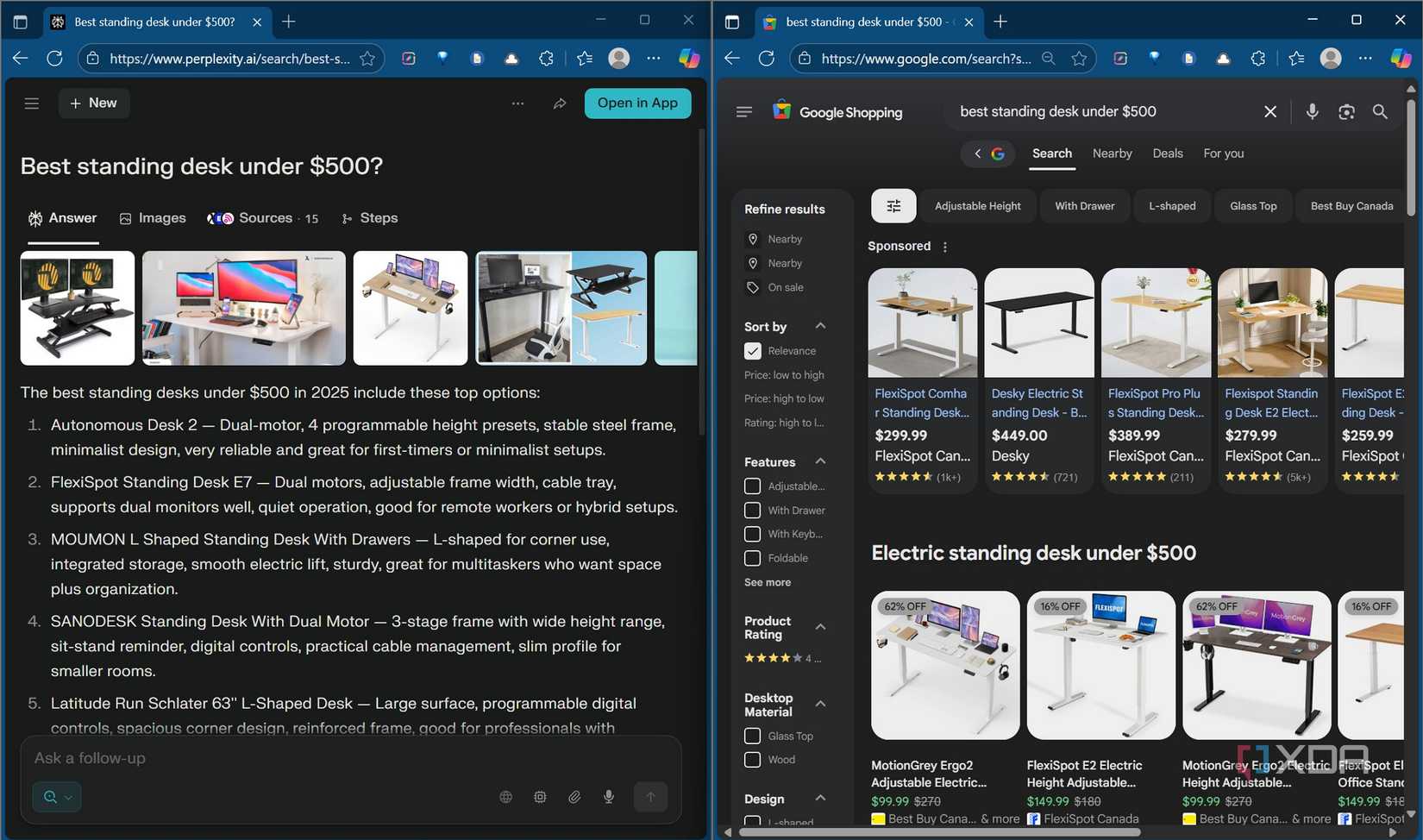Check the Foldable feature checkbox
The width and height of the screenshot is (1423, 840).
pos(753,558)
